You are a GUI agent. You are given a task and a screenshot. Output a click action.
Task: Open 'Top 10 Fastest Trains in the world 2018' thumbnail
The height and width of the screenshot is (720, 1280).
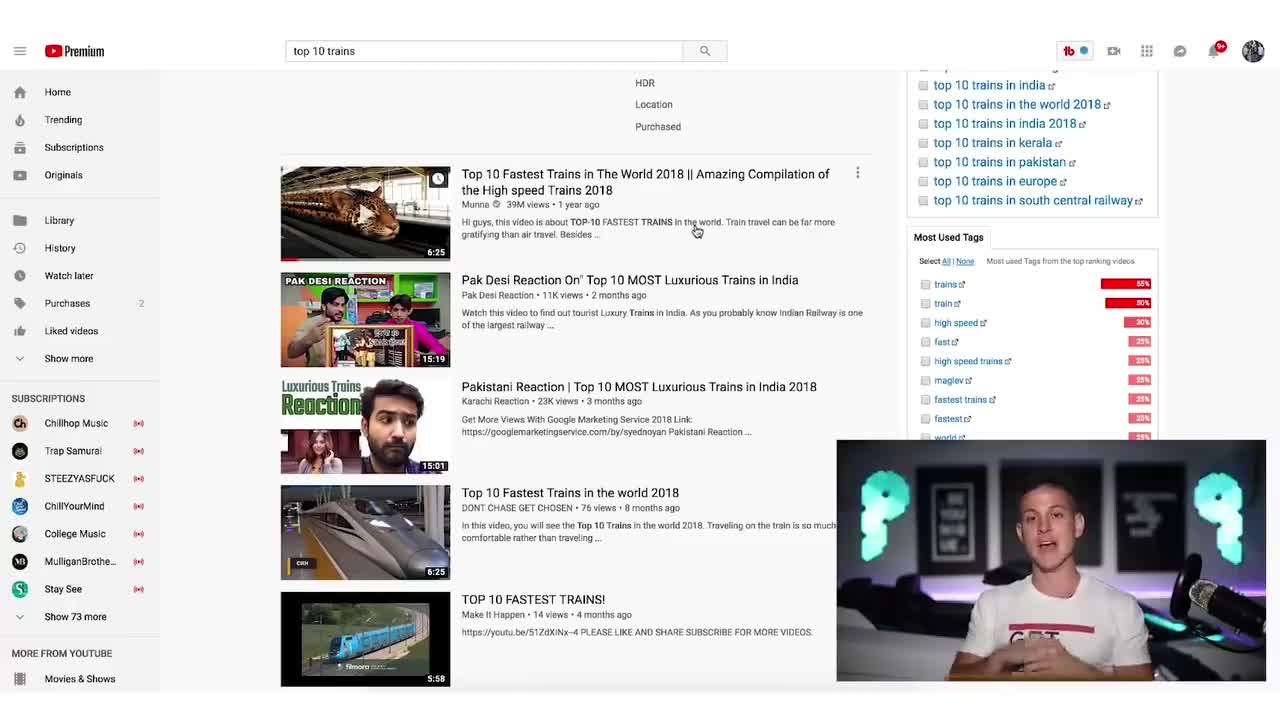click(x=365, y=533)
